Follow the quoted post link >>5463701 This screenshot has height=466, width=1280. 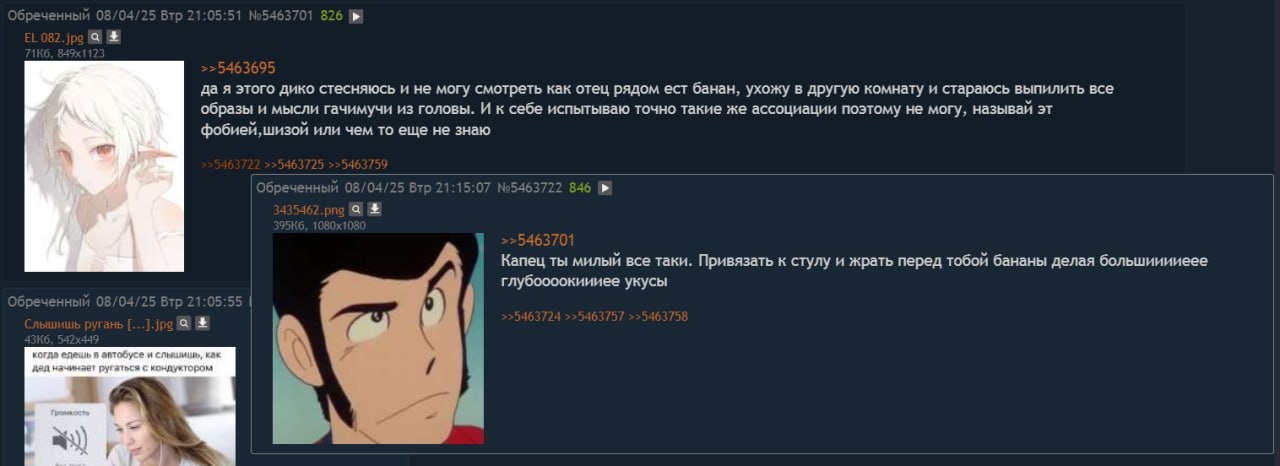[538, 240]
